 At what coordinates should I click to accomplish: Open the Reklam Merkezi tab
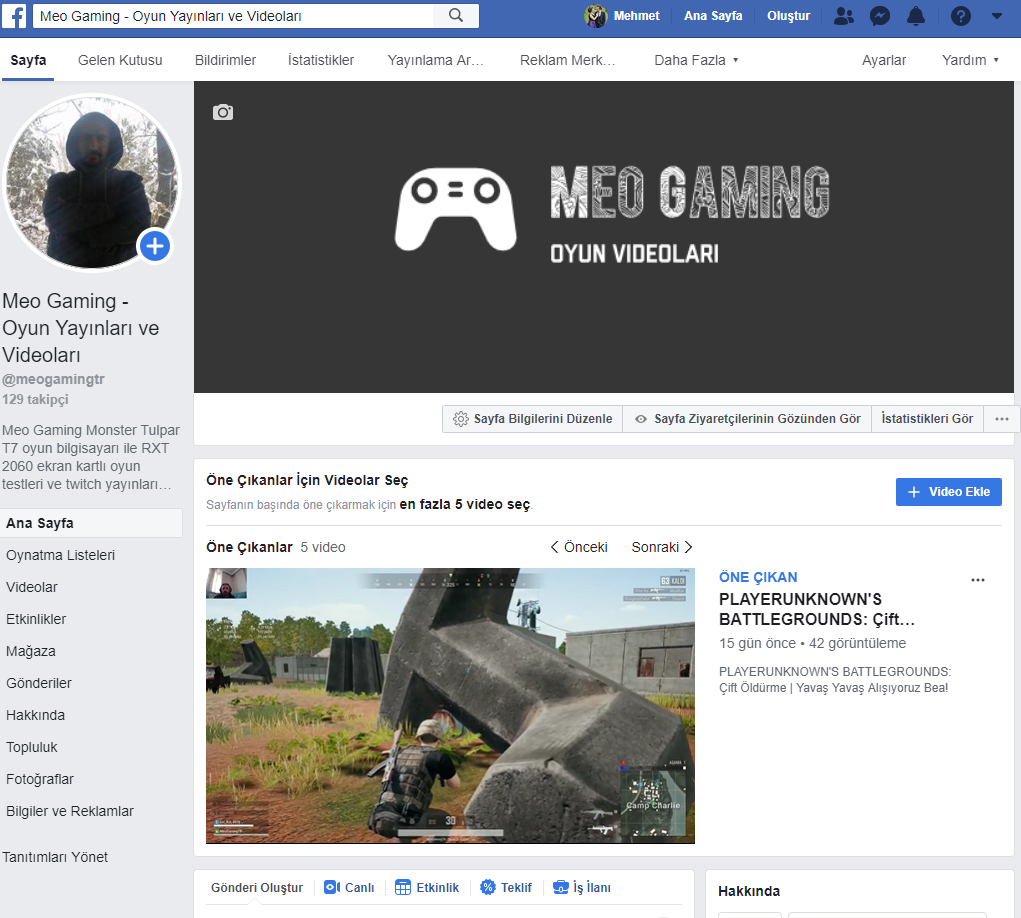567,60
